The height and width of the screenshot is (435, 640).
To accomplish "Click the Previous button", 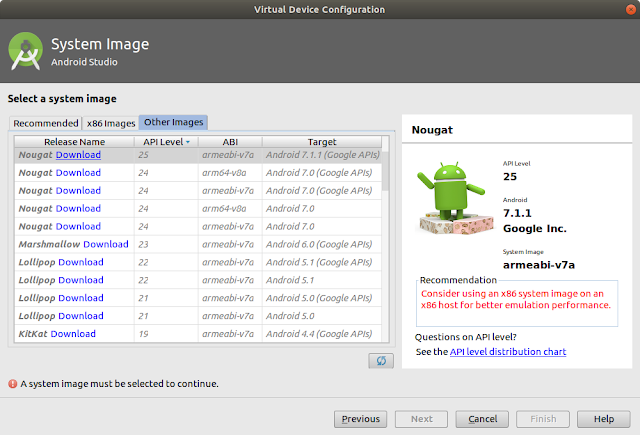I will pyautogui.click(x=360, y=419).
